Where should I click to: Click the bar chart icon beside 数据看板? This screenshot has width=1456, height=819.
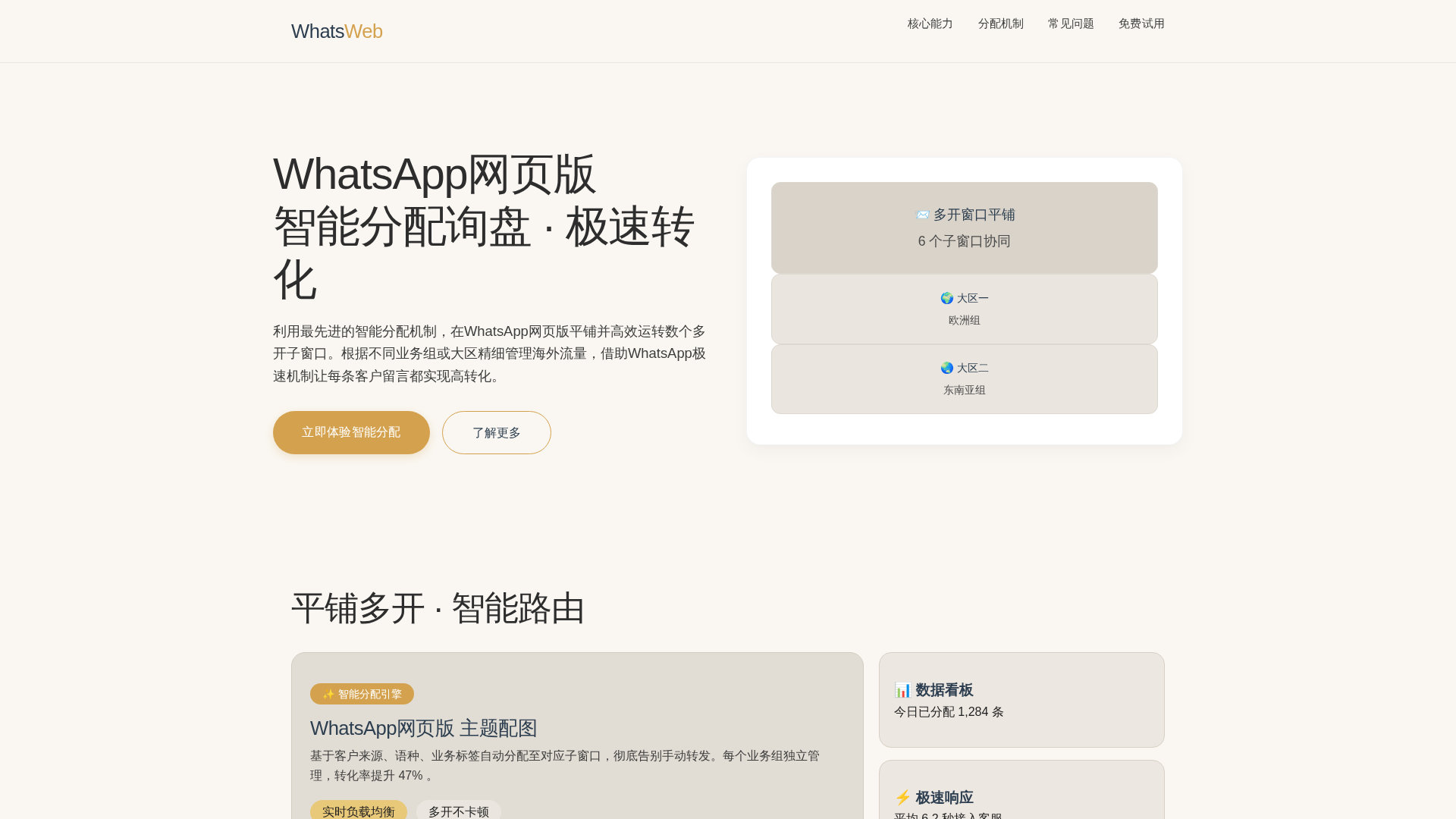(902, 690)
